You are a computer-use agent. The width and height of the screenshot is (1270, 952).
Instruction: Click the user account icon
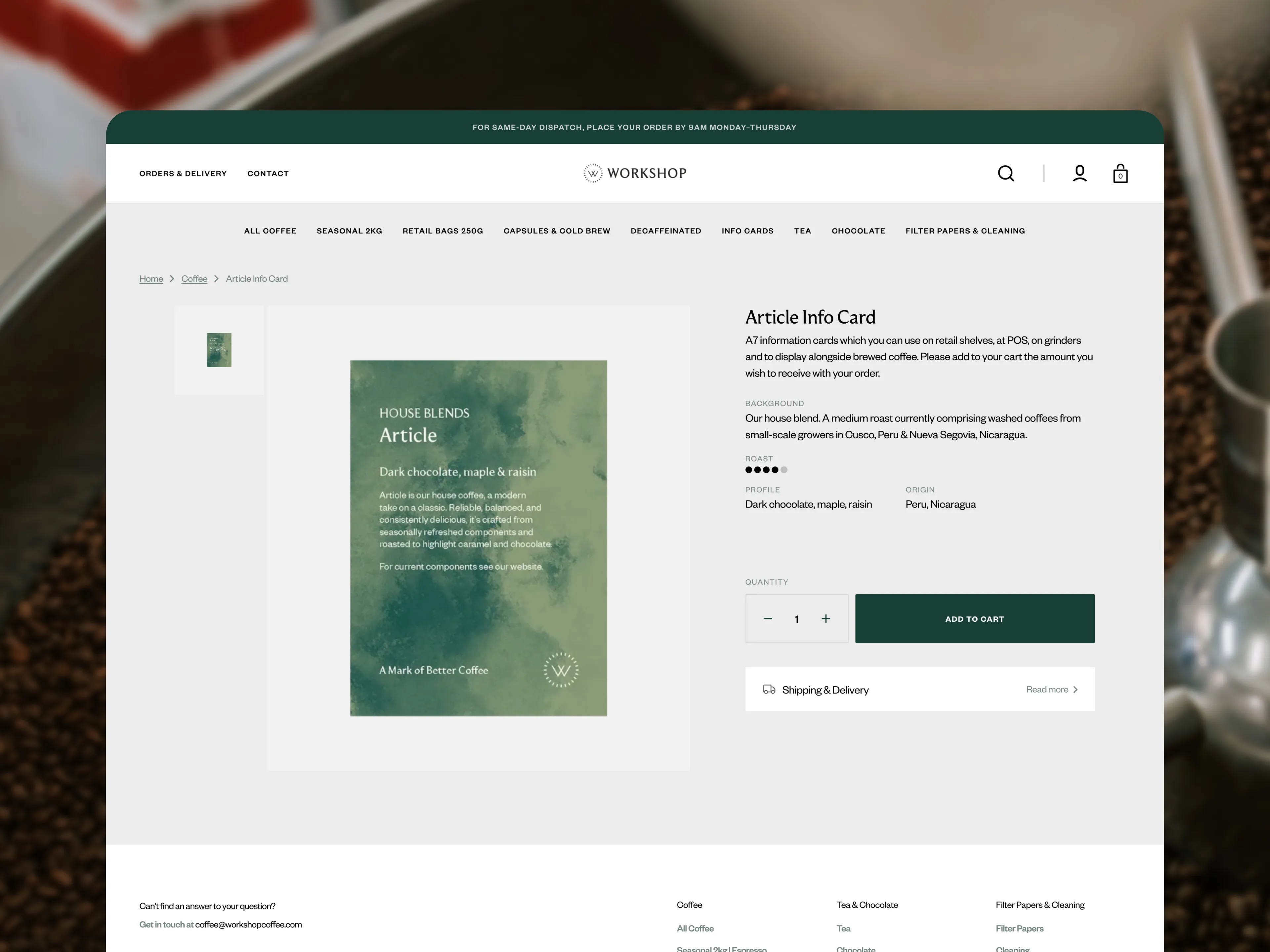coord(1079,173)
